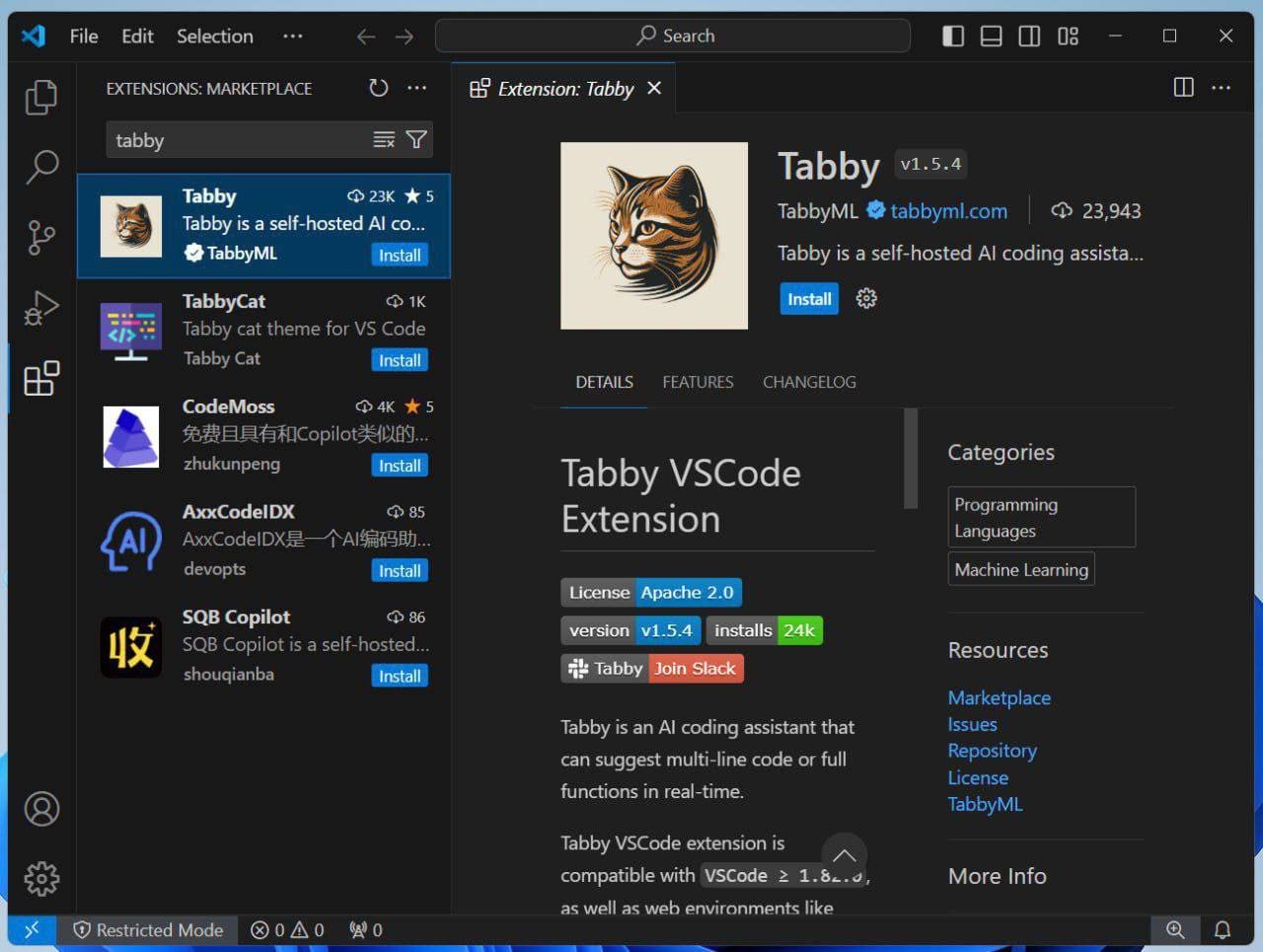Open the extension filter options
Screen dimensions: 1263x952
(416, 140)
